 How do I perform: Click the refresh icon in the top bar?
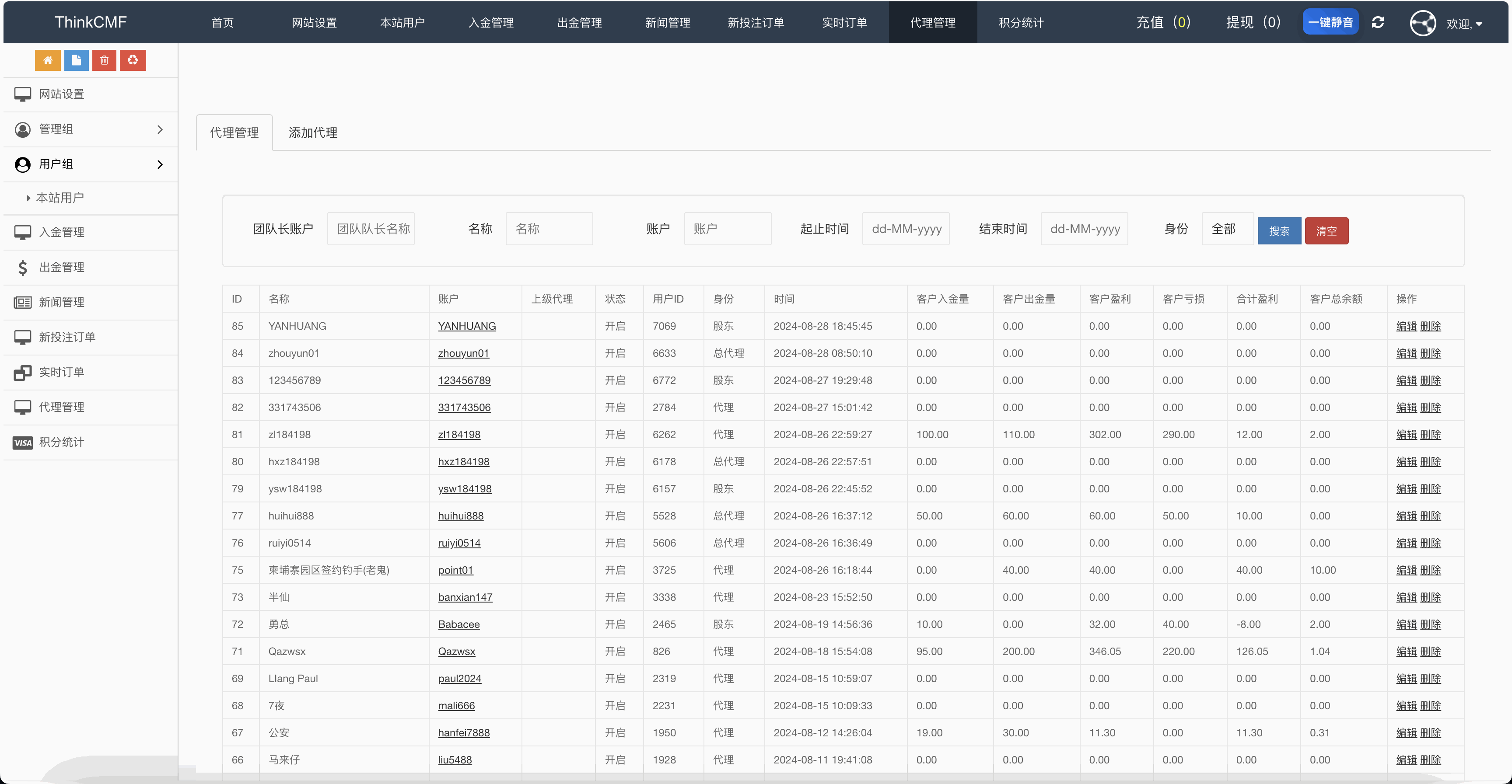[1378, 22]
